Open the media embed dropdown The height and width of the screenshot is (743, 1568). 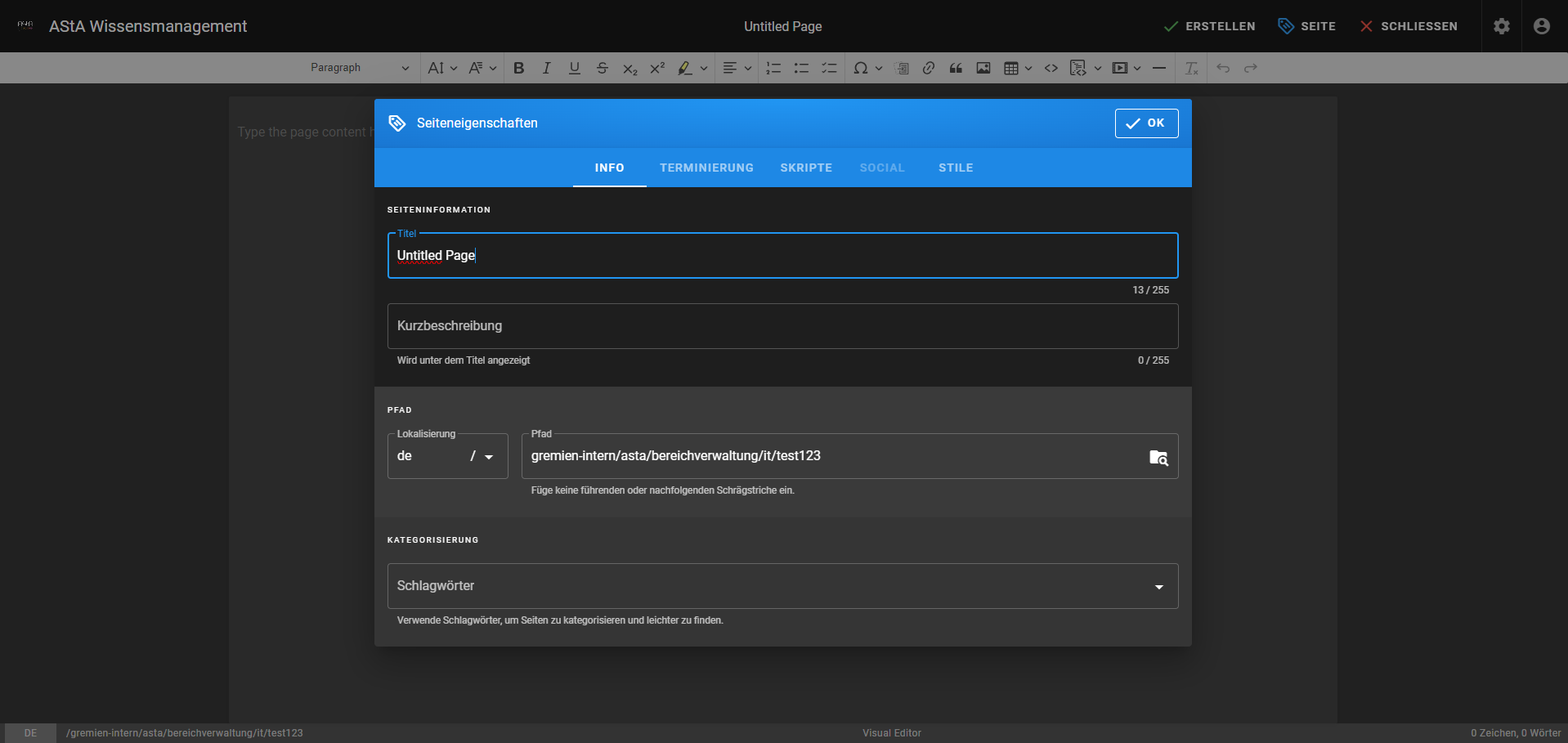1127,68
